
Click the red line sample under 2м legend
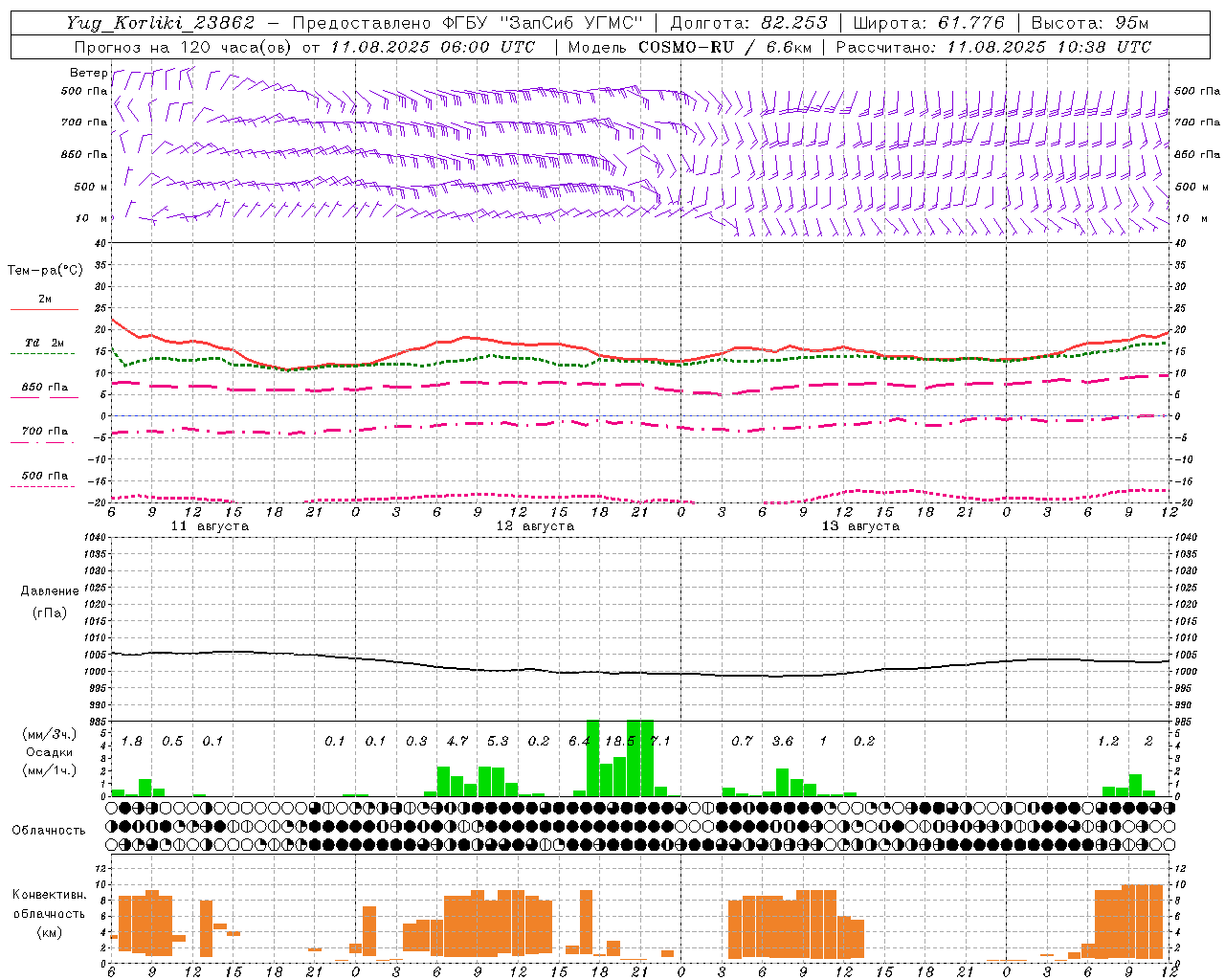click(44, 309)
